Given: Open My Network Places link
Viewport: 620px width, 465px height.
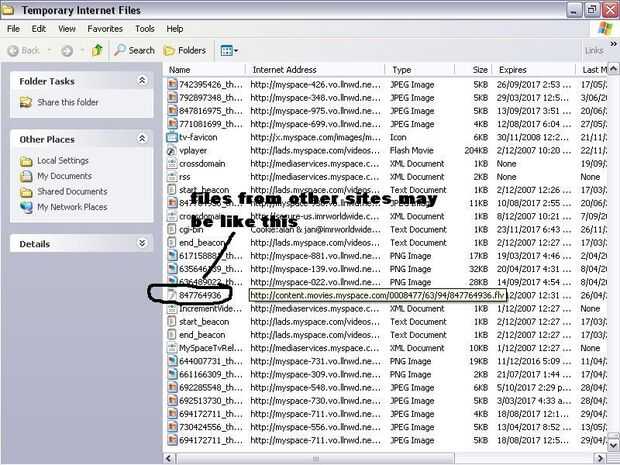Looking at the screenshot, I should tap(72, 207).
